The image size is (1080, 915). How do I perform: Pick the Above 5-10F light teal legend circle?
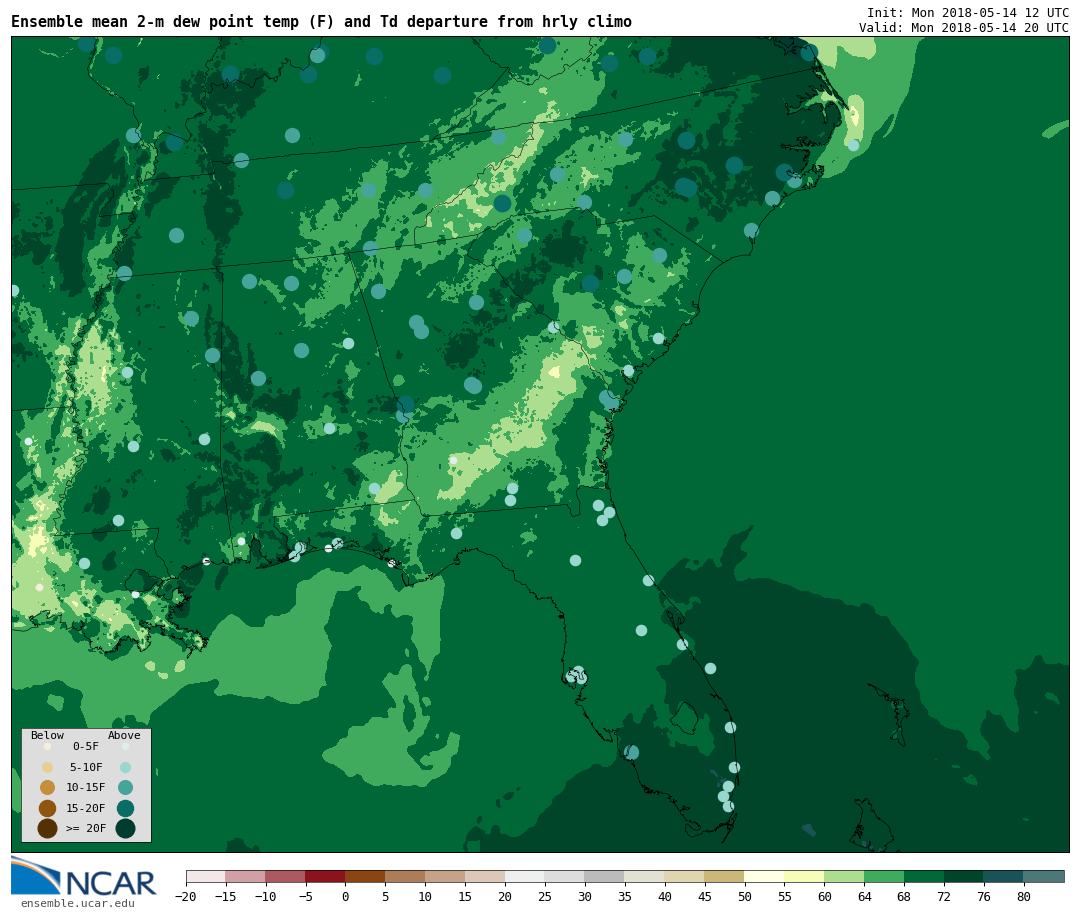125,767
